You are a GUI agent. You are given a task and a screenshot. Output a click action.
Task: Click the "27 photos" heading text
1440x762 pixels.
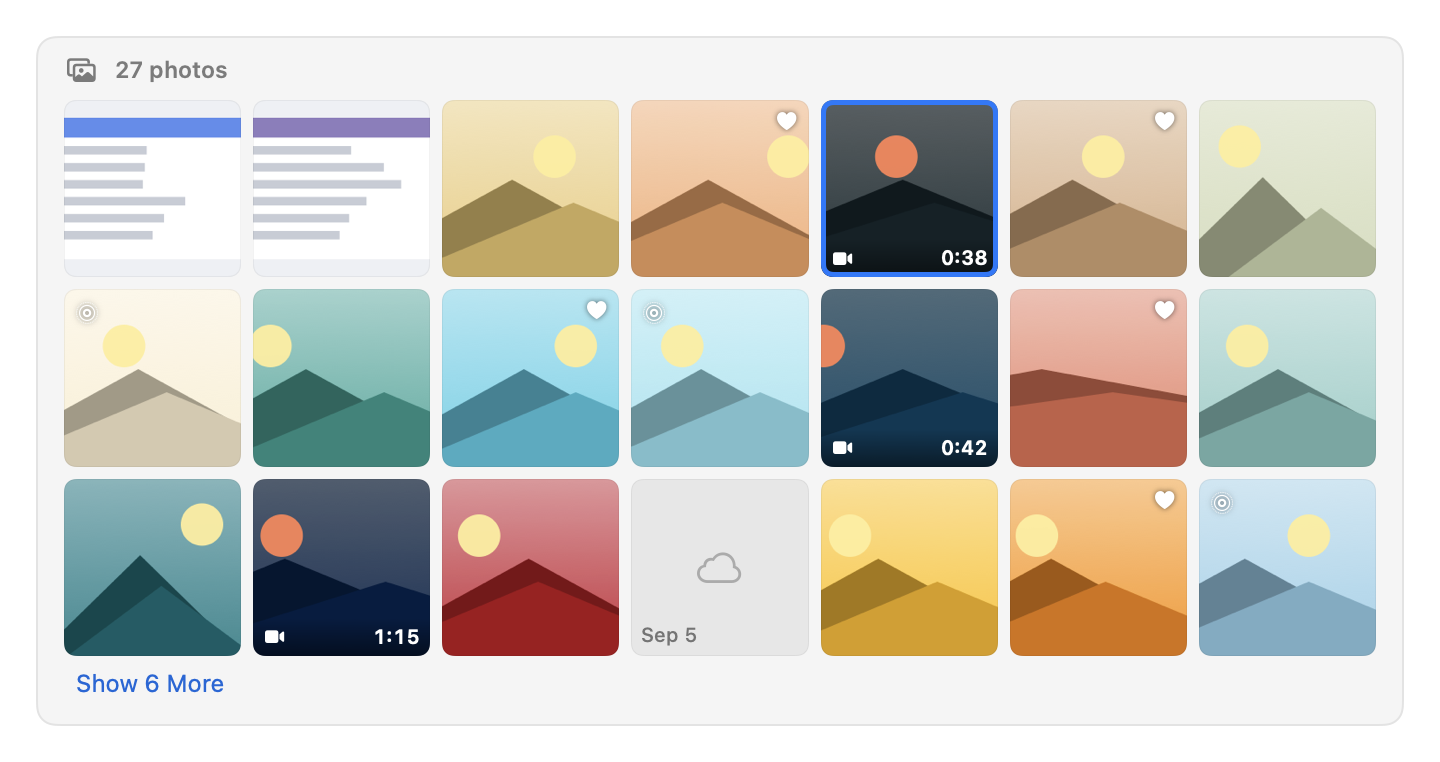click(171, 70)
